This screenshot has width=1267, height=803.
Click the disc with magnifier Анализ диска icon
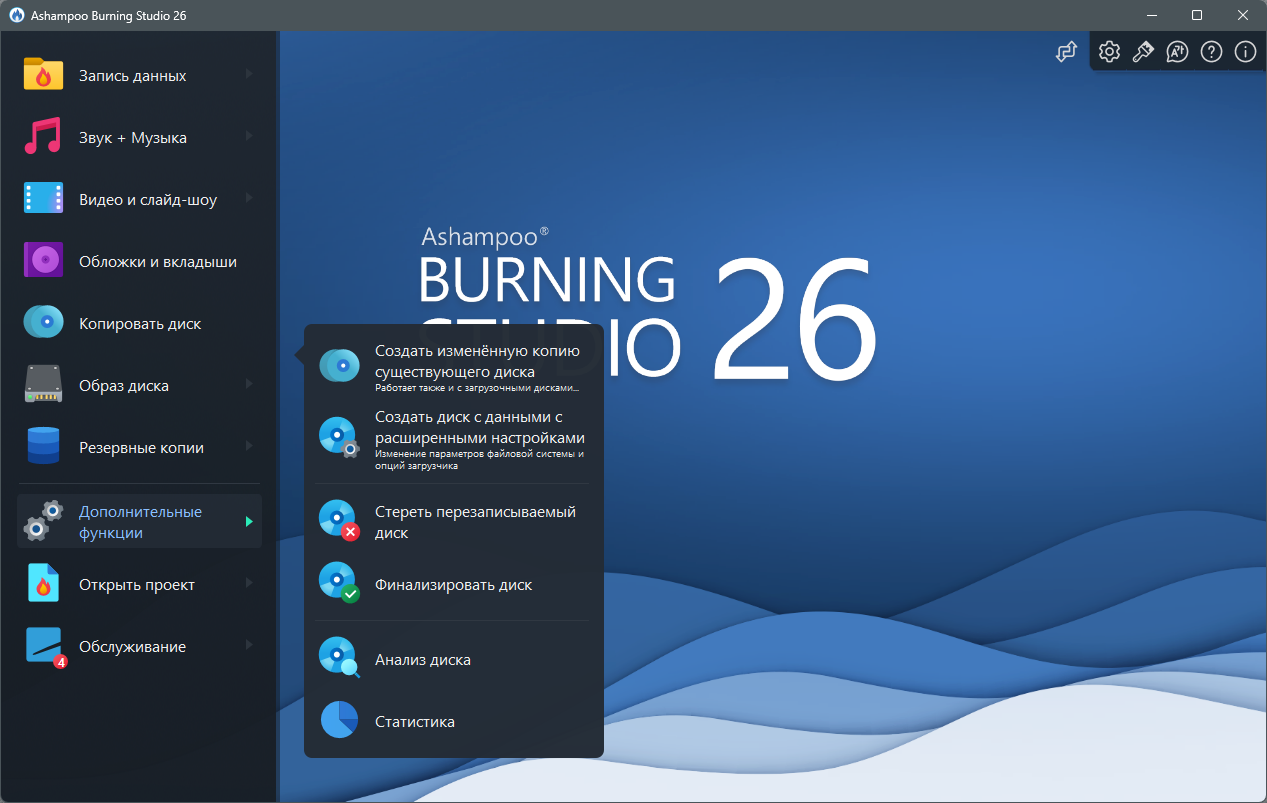[x=339, y=658]
